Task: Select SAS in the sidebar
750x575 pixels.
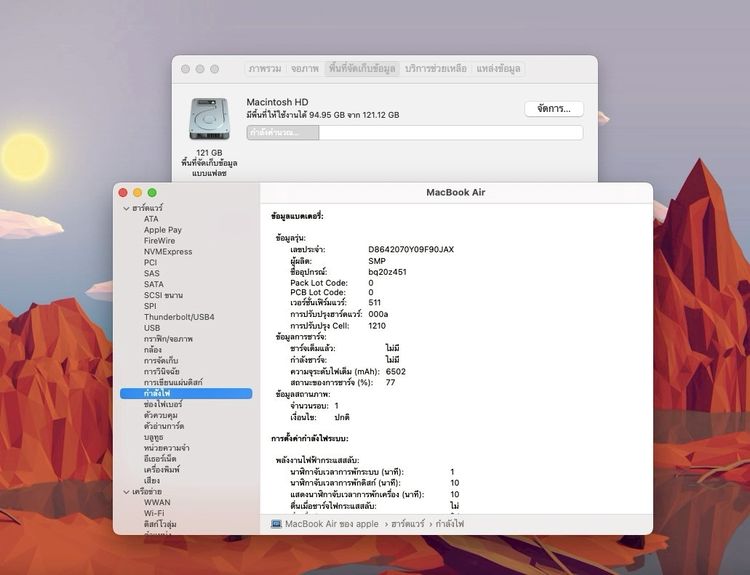Action: [152, 273]
